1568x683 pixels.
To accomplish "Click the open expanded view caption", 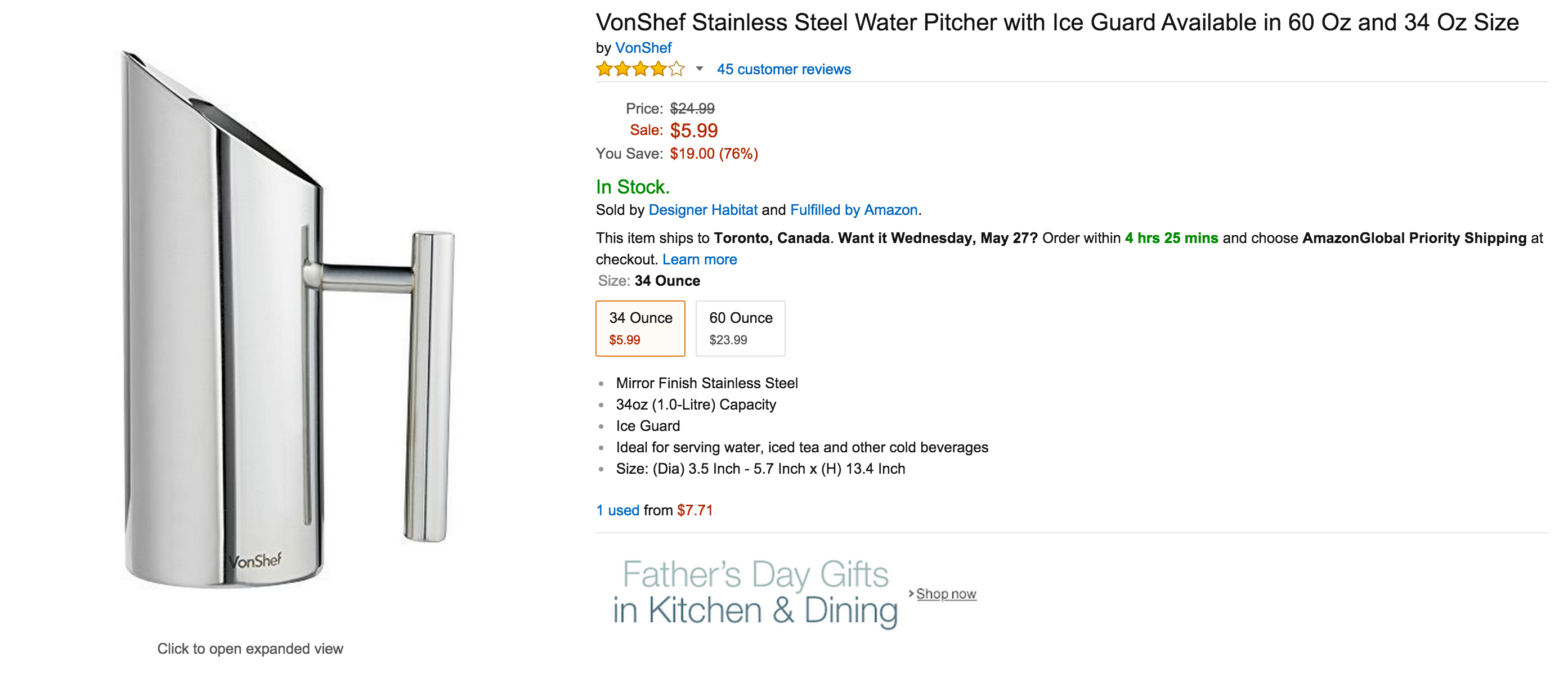I will click(x=250, y=648).
